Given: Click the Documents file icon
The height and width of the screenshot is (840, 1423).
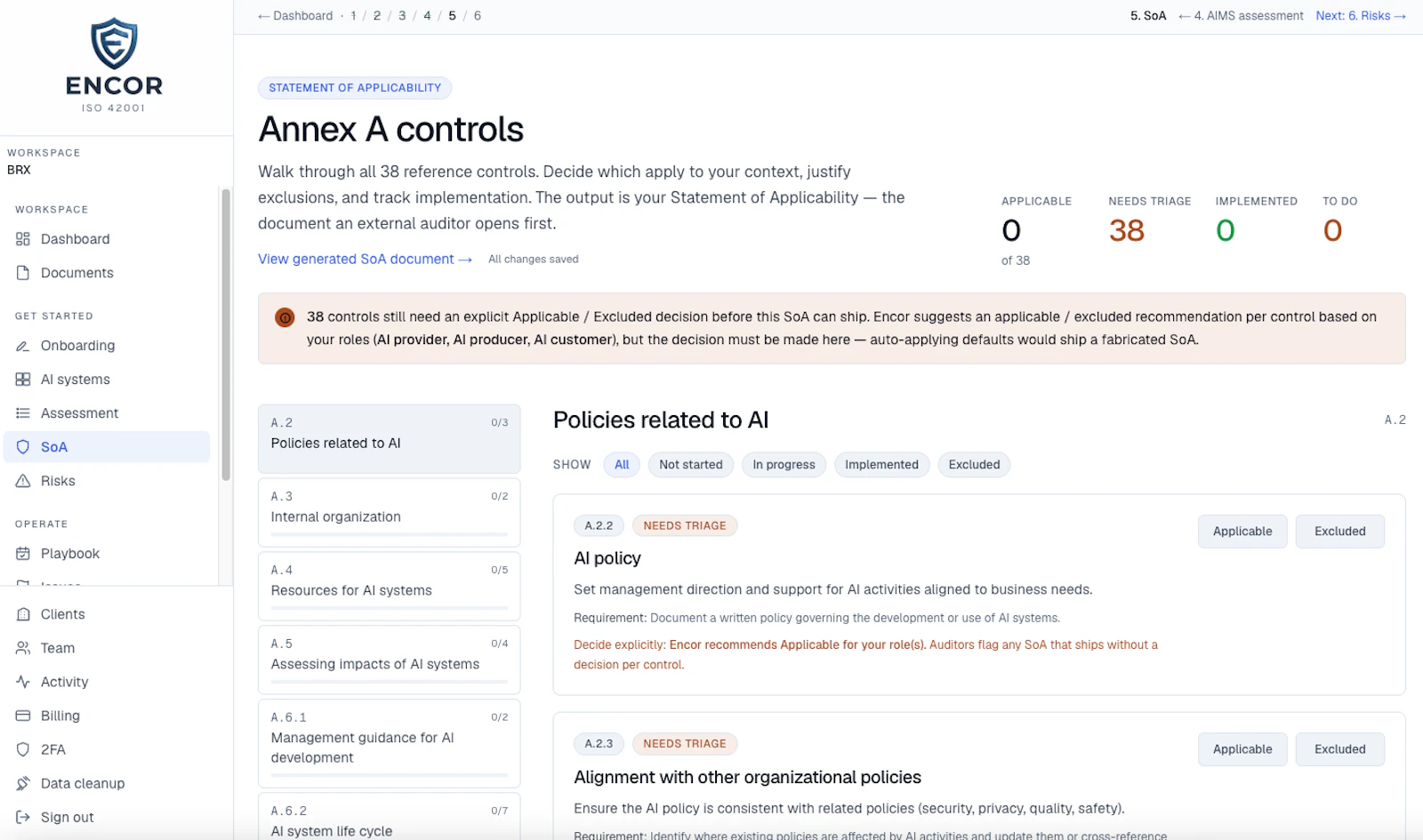Looking at the screenshot, I should click(23, 273).
